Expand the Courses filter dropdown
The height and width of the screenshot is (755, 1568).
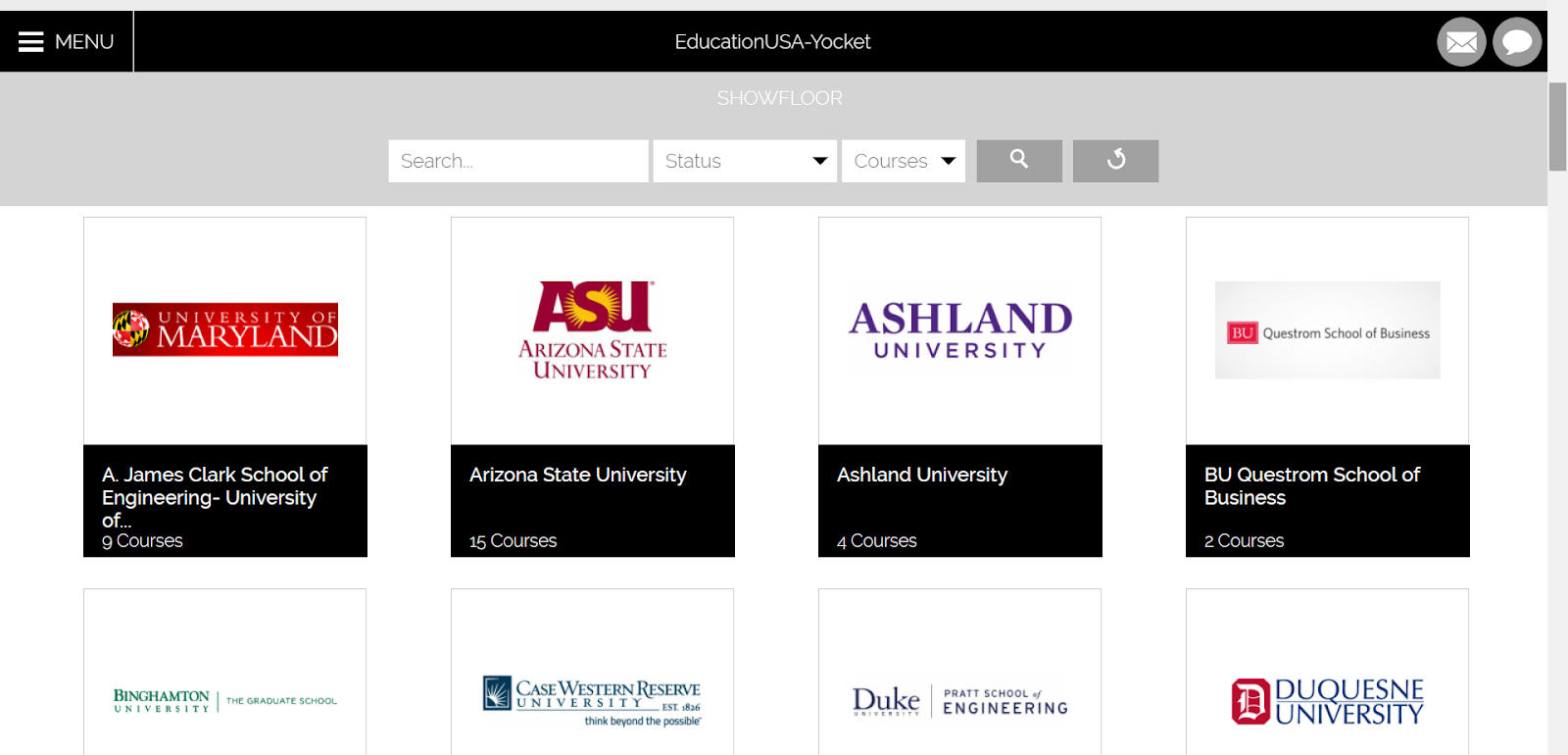coord(904,161)
